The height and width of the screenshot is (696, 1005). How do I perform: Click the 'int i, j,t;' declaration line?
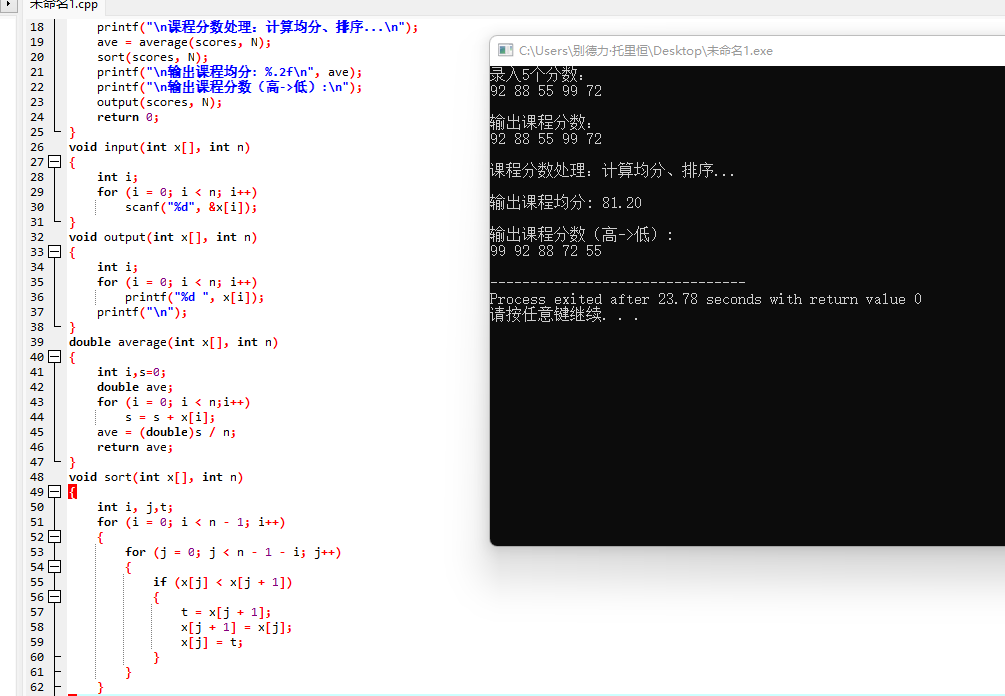click(135, 508)
